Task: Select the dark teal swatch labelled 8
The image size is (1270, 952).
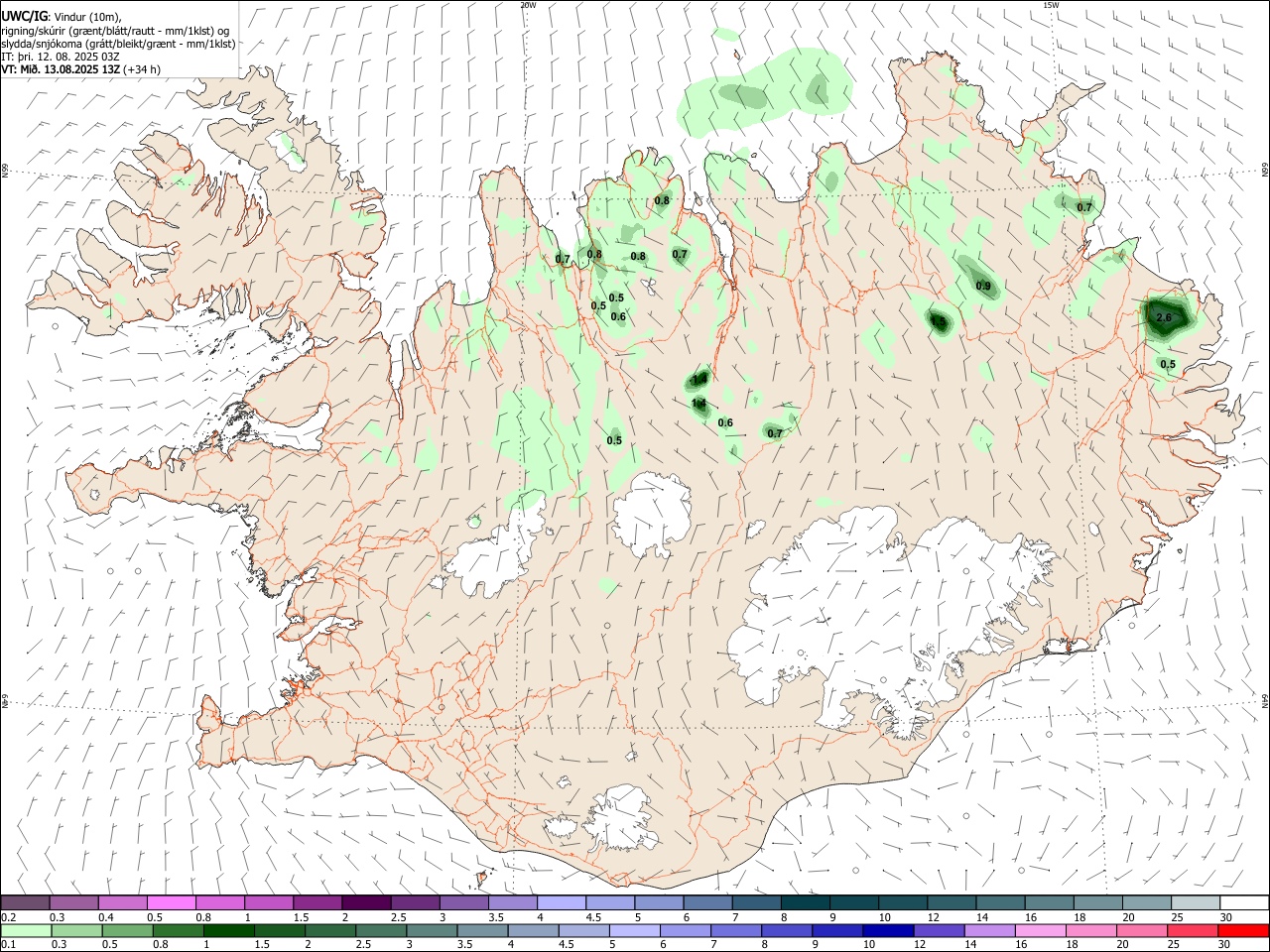Action: pos(806,902)
